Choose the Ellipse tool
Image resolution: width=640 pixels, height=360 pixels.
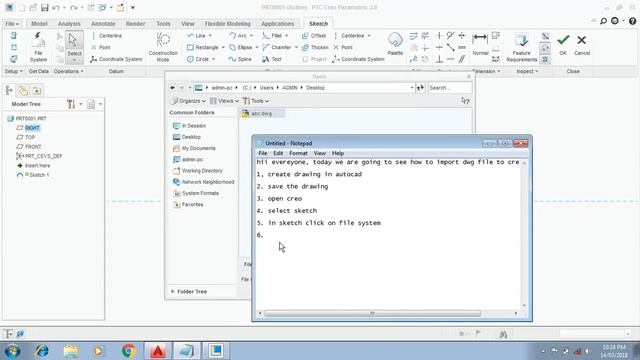click(240, 47)
